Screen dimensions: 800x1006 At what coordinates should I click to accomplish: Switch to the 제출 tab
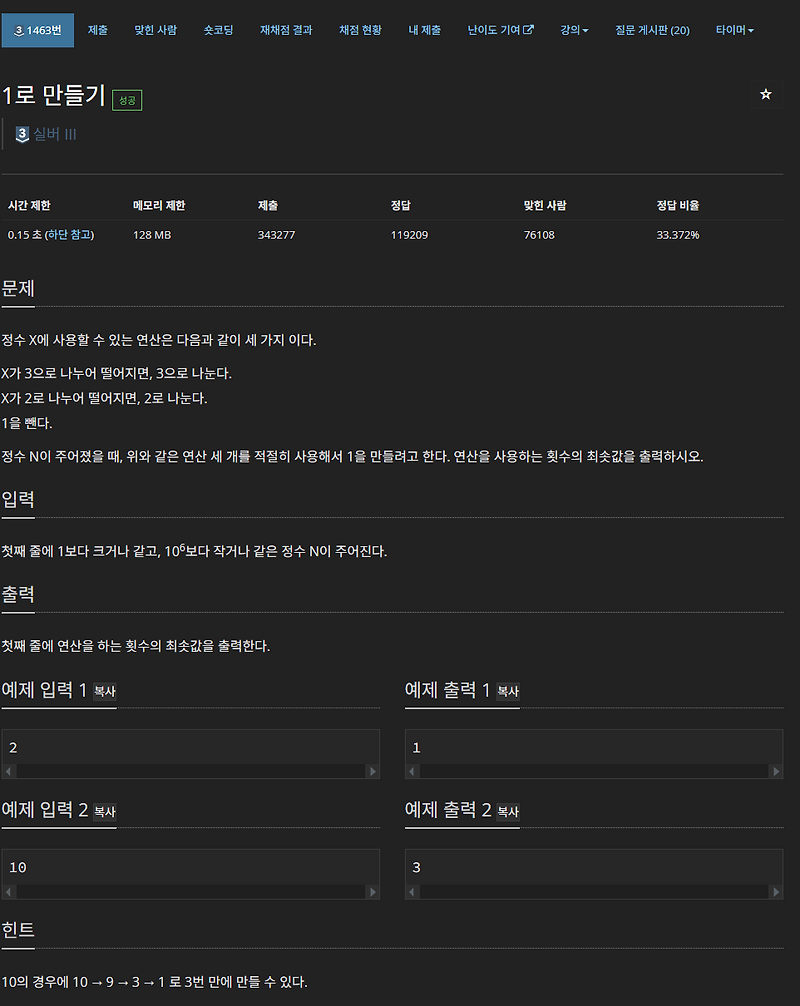point(98,30)
